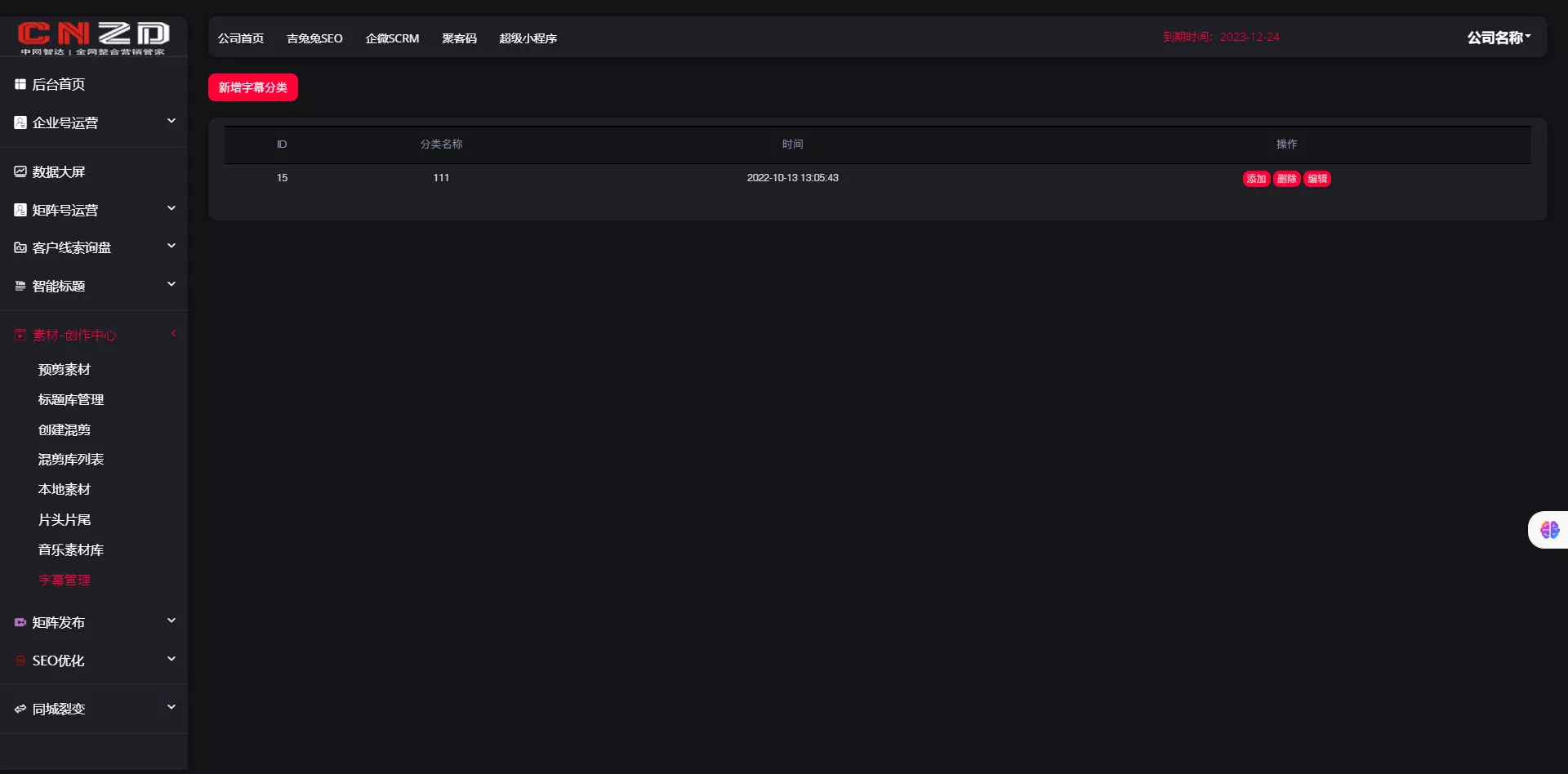Select 音乐素材库 in the sidebar submenu
This screenshot has height=774, width=1568.
(x=71, y=550)
